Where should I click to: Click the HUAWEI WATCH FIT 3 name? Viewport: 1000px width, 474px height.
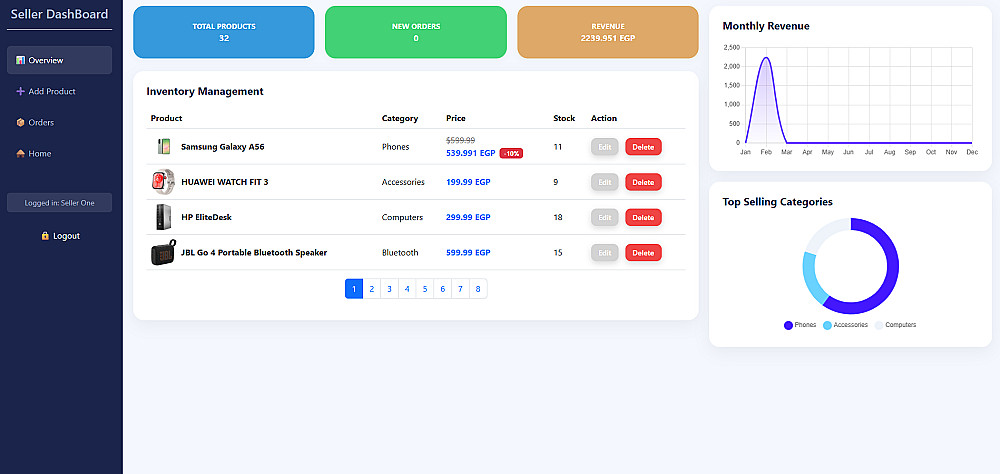224,182
